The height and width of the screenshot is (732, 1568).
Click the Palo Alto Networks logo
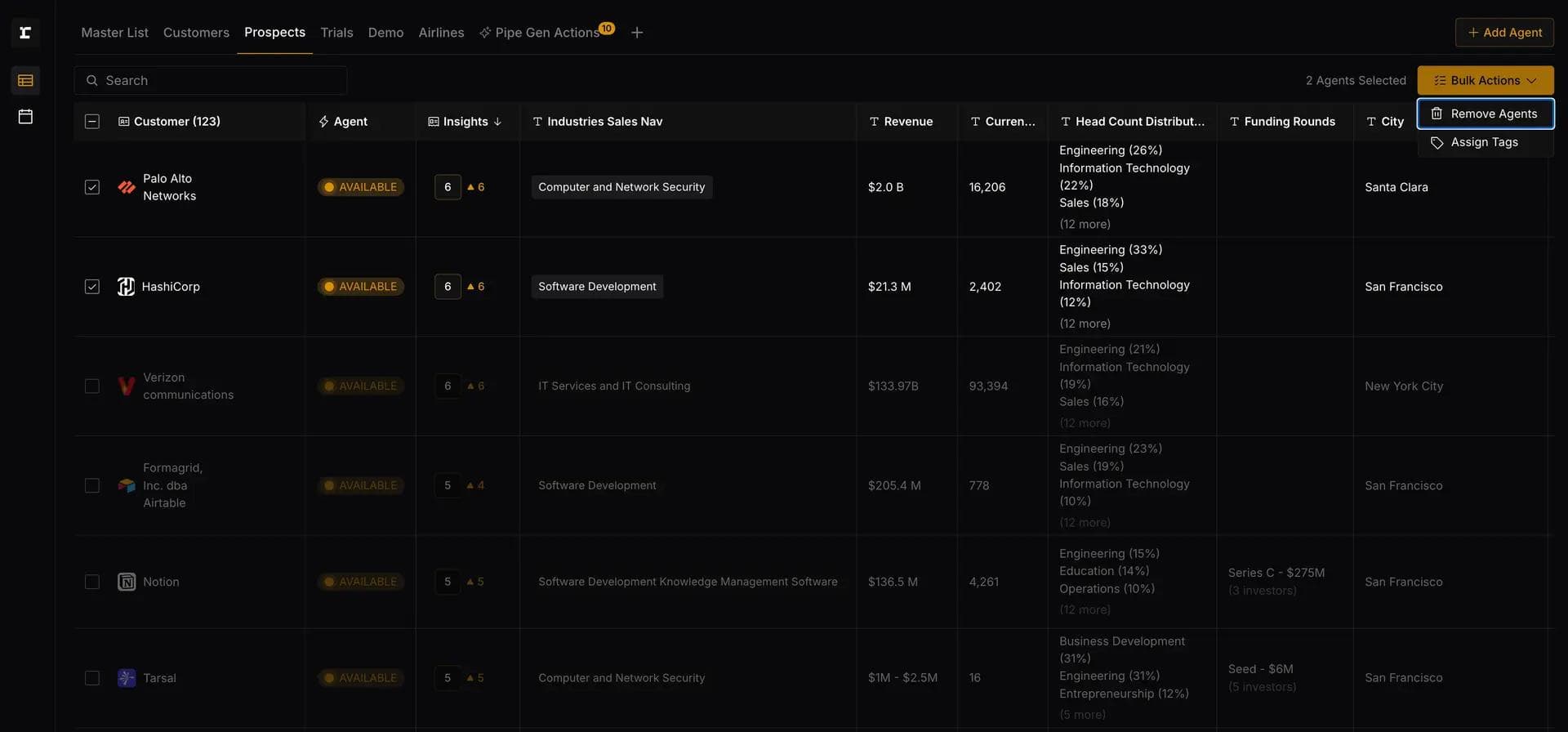tap(126, 188)
